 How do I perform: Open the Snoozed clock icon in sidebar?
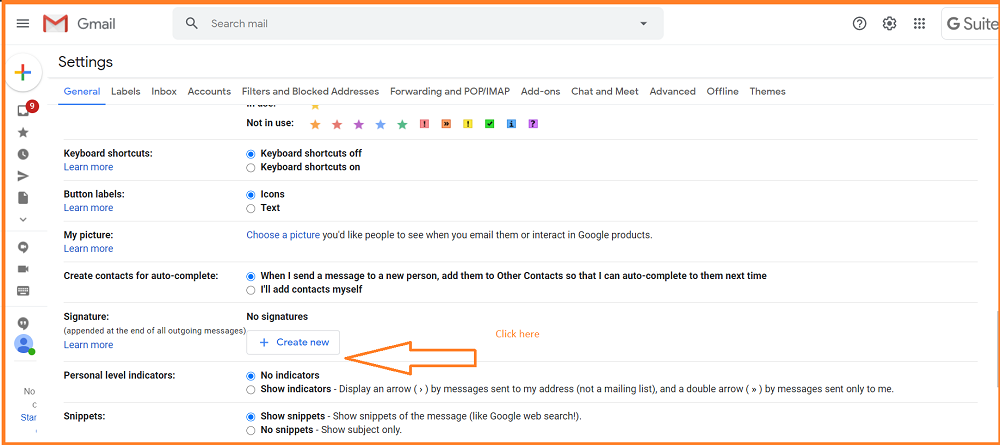click(x=23, y=154)
